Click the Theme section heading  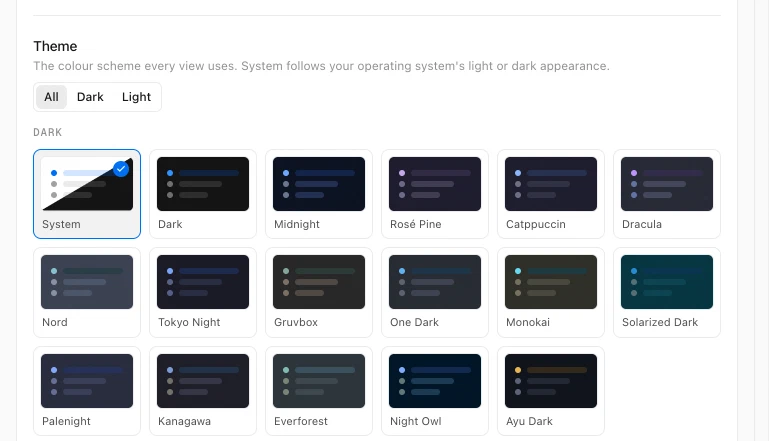[55, 46]
